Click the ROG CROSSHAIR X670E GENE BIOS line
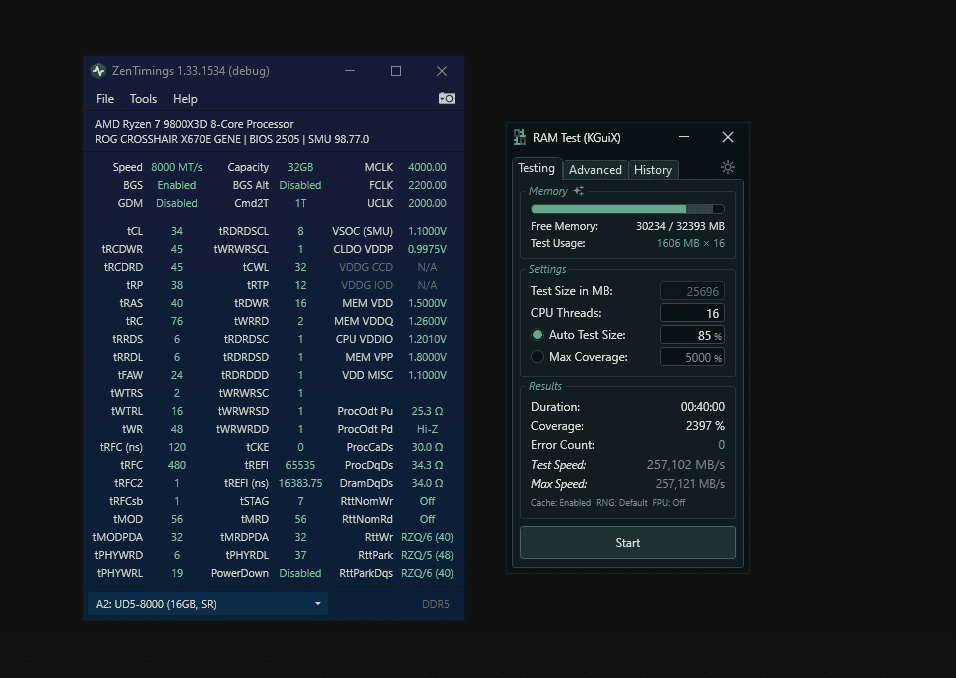 coord(232,139)
